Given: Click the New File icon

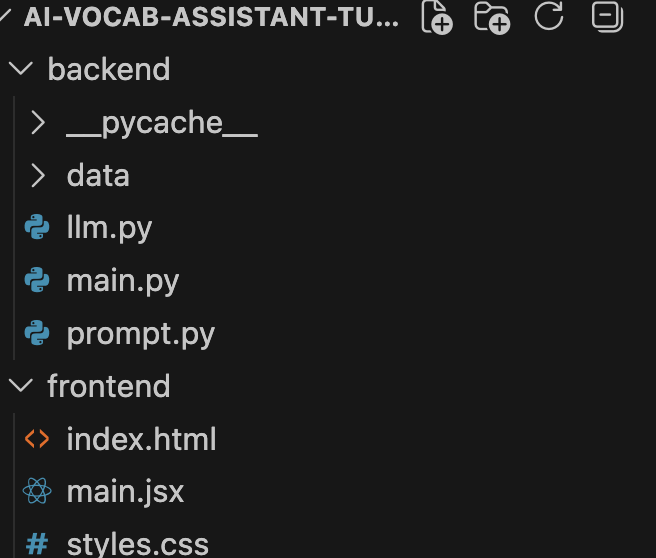Looking at the screenshot, I should (437, 17).
